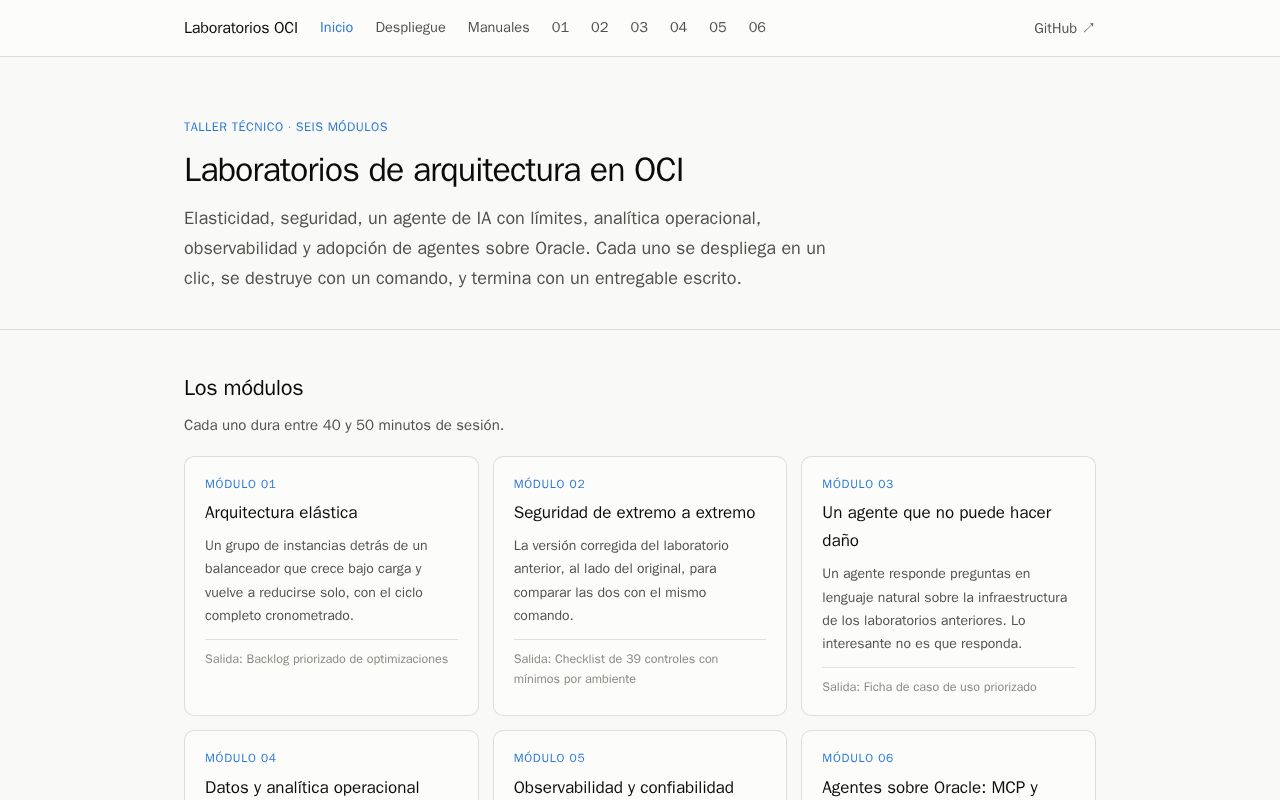The height and width of the screenshot is (800, 1280).
Task: Click the MÓDULO 05 label
Action: point(549,758)
